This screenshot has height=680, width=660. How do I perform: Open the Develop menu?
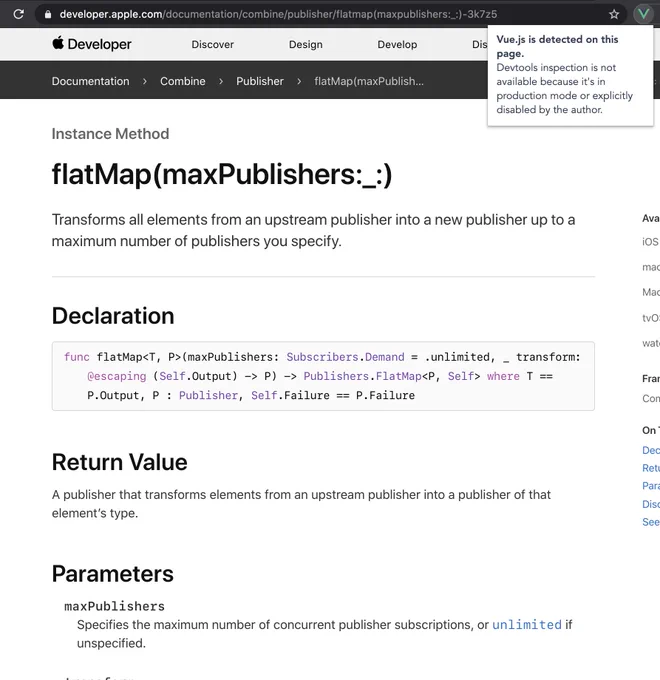[397, 44]
